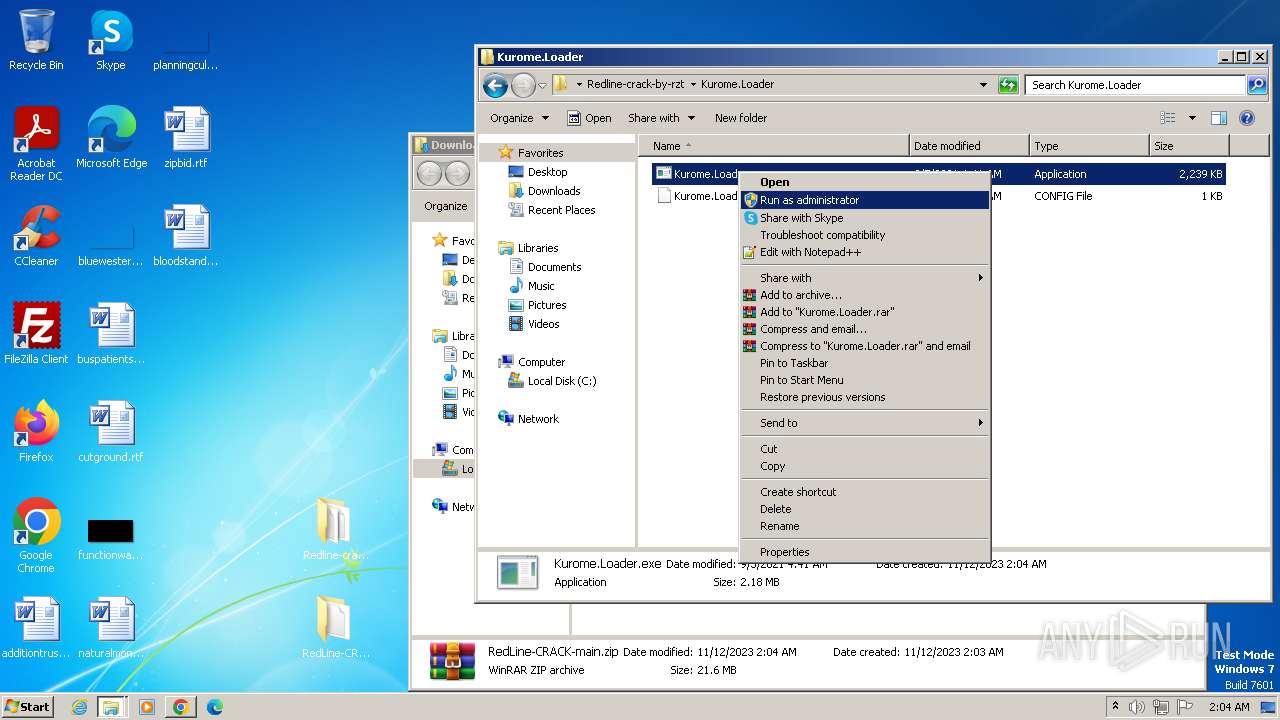Screen dimensions: 1280x720
Task: Choose Cut from the context menu
Action: (x=865, y=449)
